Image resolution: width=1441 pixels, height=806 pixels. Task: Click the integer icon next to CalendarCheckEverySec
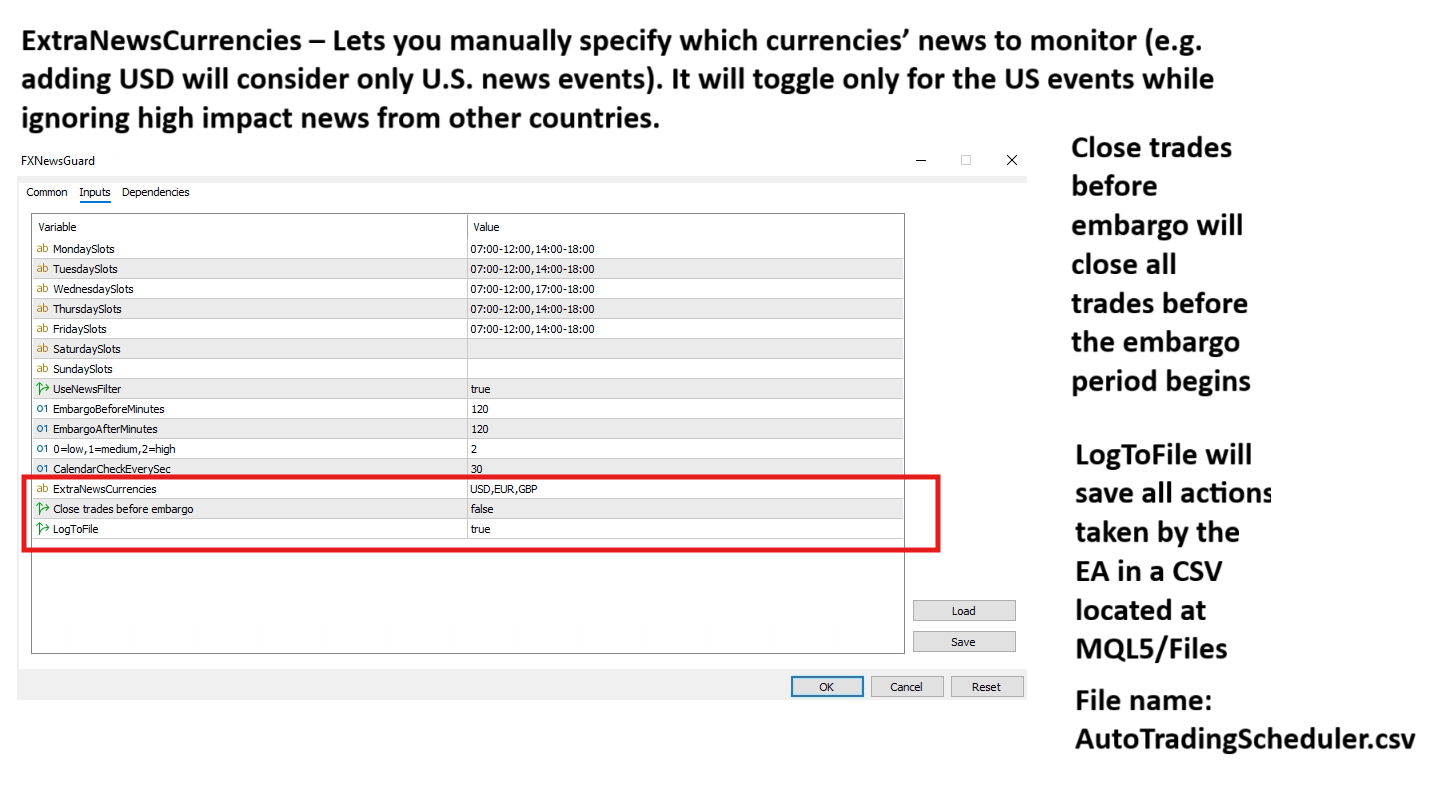(x=42, y=469)
